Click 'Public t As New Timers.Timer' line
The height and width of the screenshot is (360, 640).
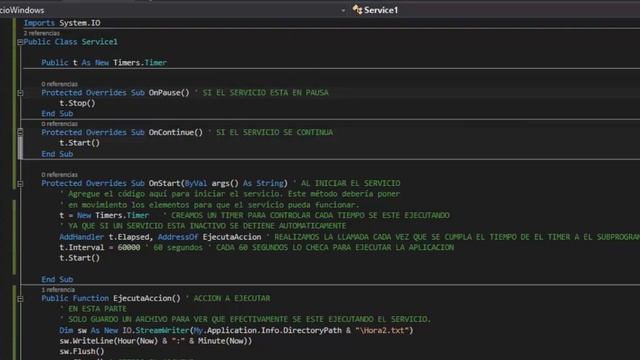pyautogui.click(x=104, y=62)
